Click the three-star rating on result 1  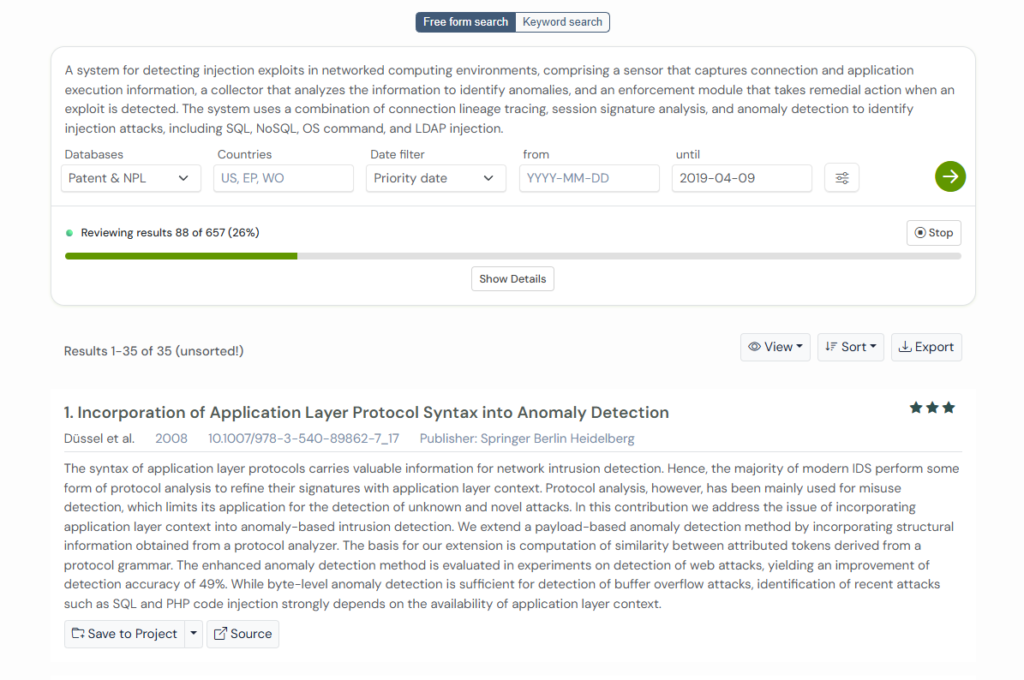[x=932, y=408]
